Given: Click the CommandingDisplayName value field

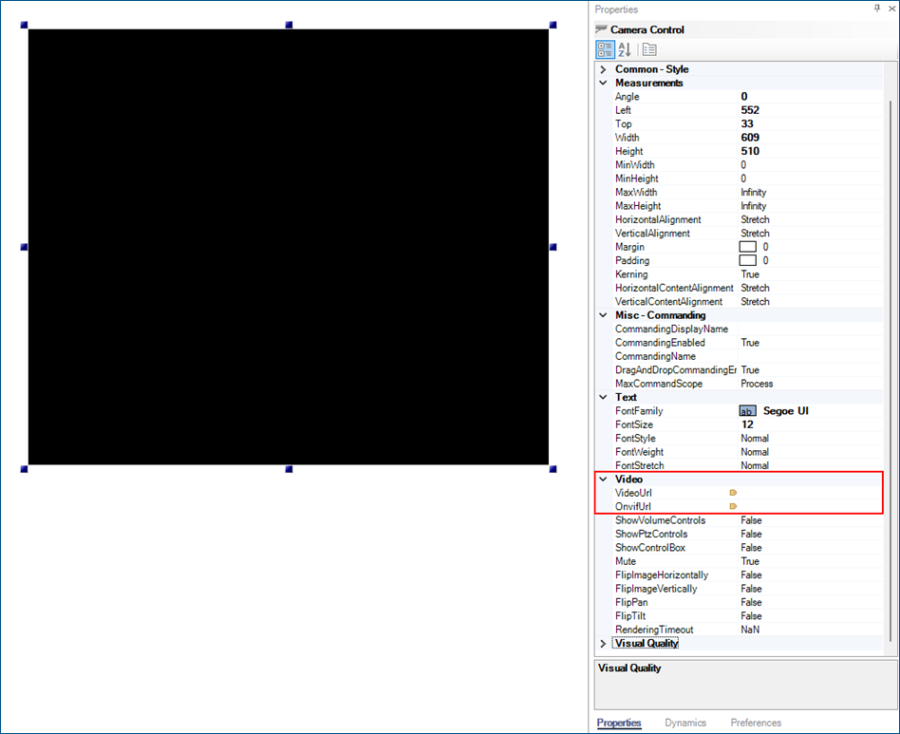Looking at the screenshot, I should pyautogui.click(x=810, y=329).
